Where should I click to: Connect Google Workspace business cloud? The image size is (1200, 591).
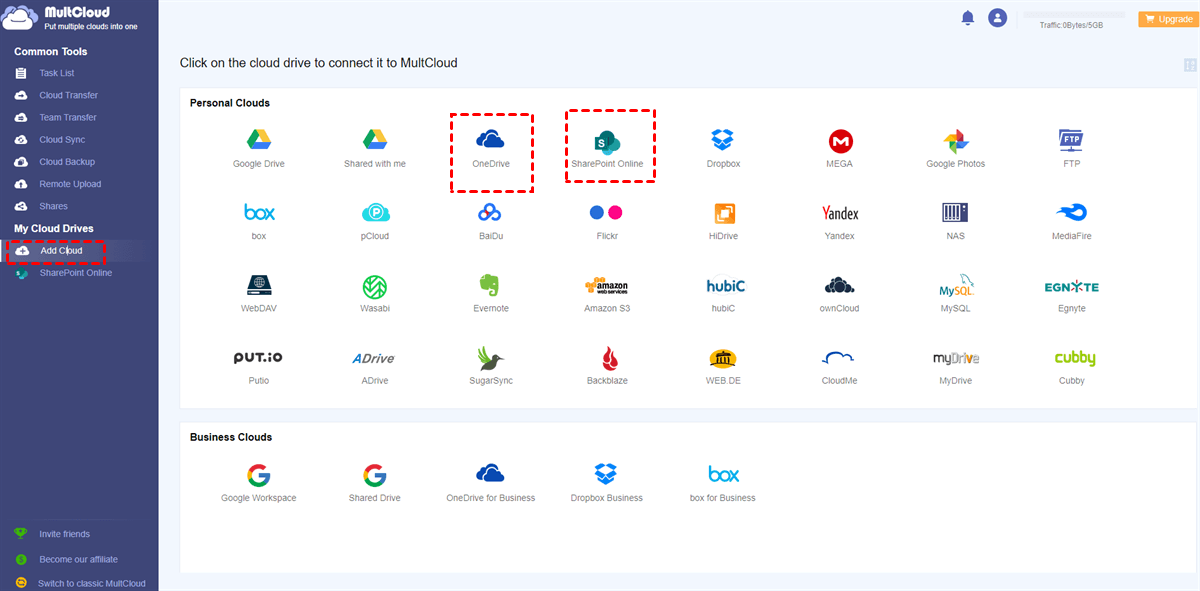point(259,483)
